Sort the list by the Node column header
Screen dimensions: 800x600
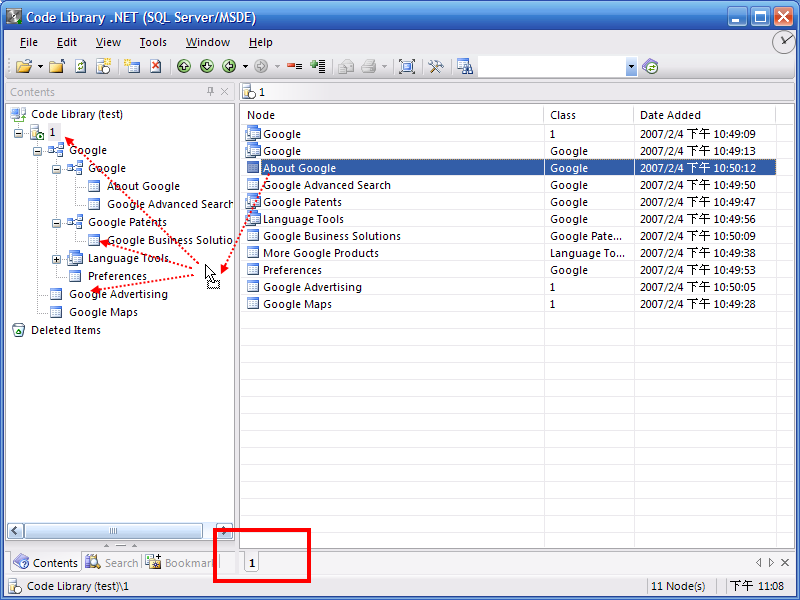point(392,115)
